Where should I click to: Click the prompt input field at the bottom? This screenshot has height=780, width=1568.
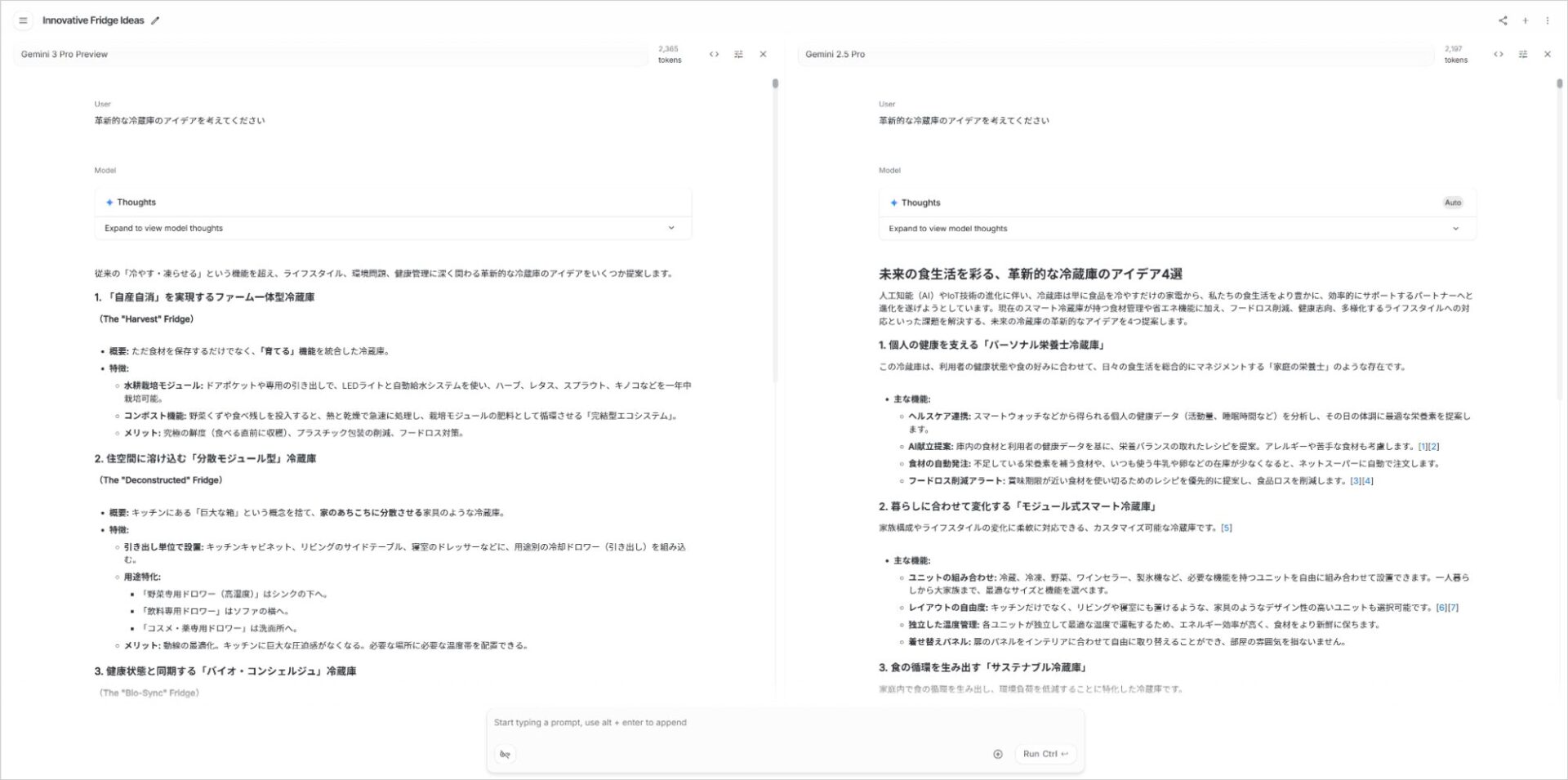point(735,722)
